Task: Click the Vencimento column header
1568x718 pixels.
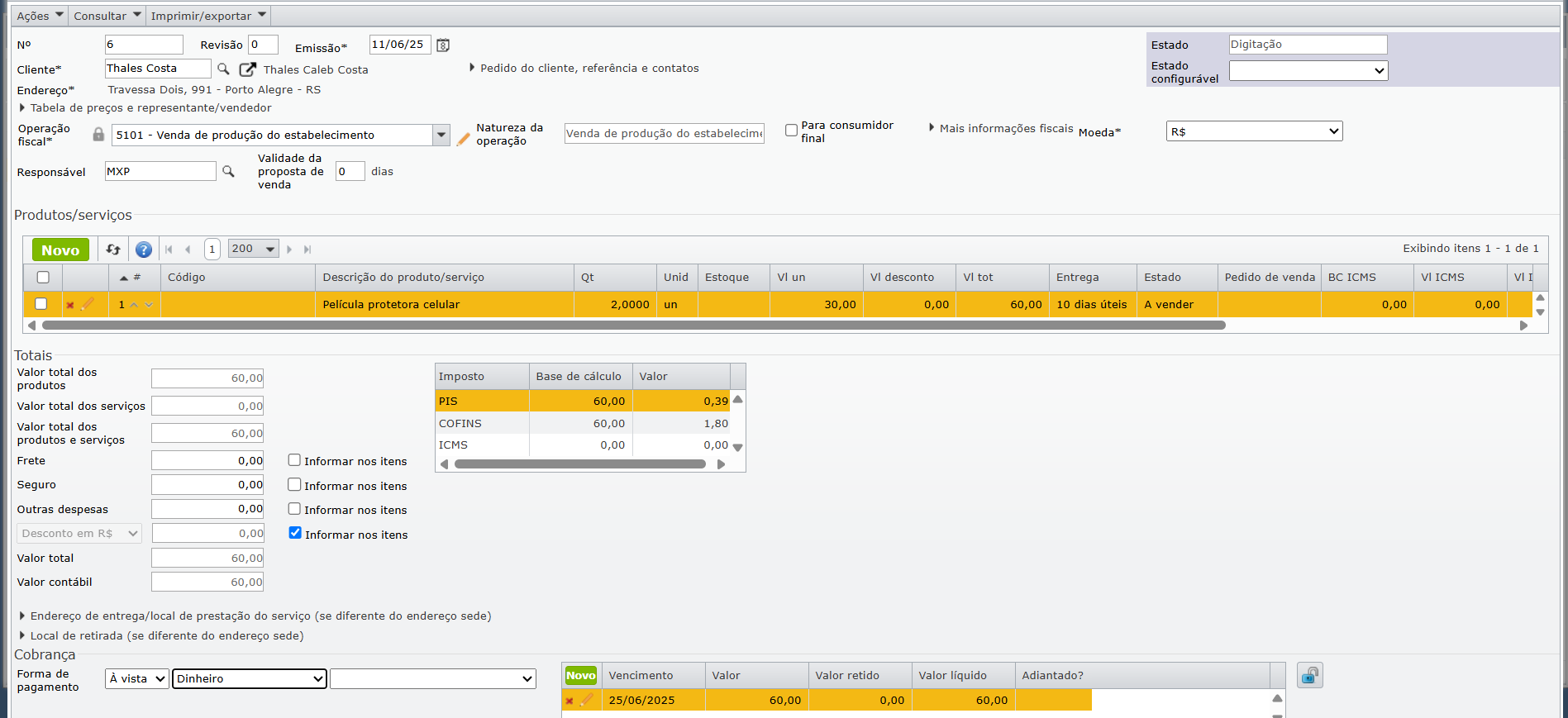Action: pos(654,676)
